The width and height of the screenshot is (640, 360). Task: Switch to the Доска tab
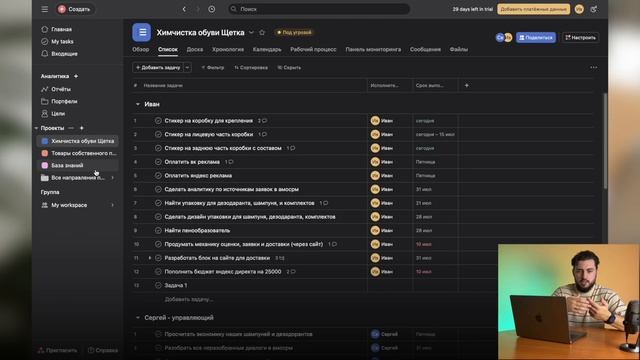[195, 49]
